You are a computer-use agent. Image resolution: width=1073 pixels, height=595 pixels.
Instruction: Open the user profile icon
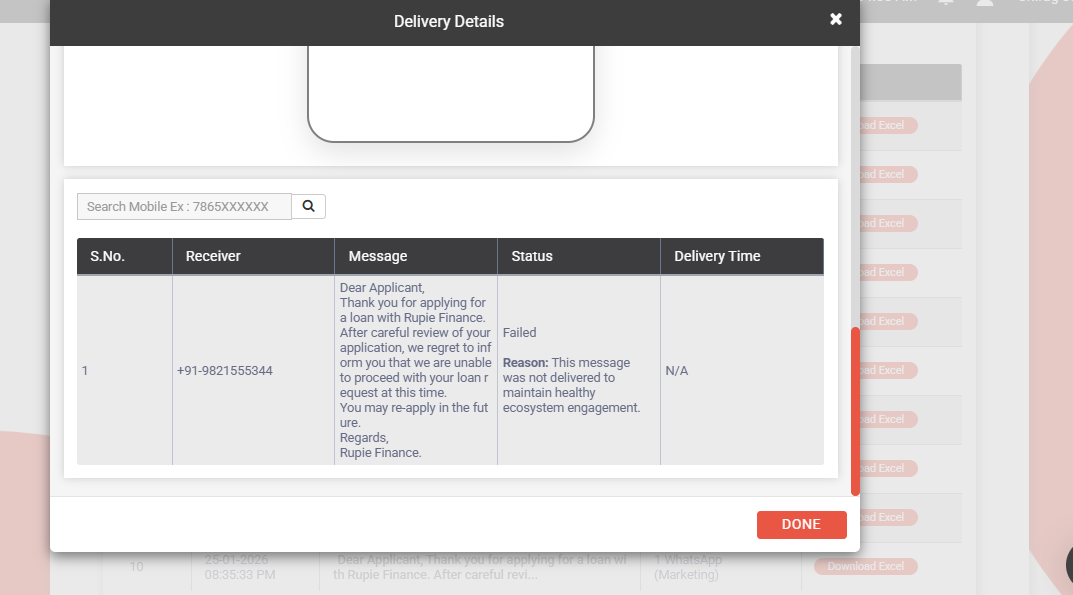[x=985, y=3]
